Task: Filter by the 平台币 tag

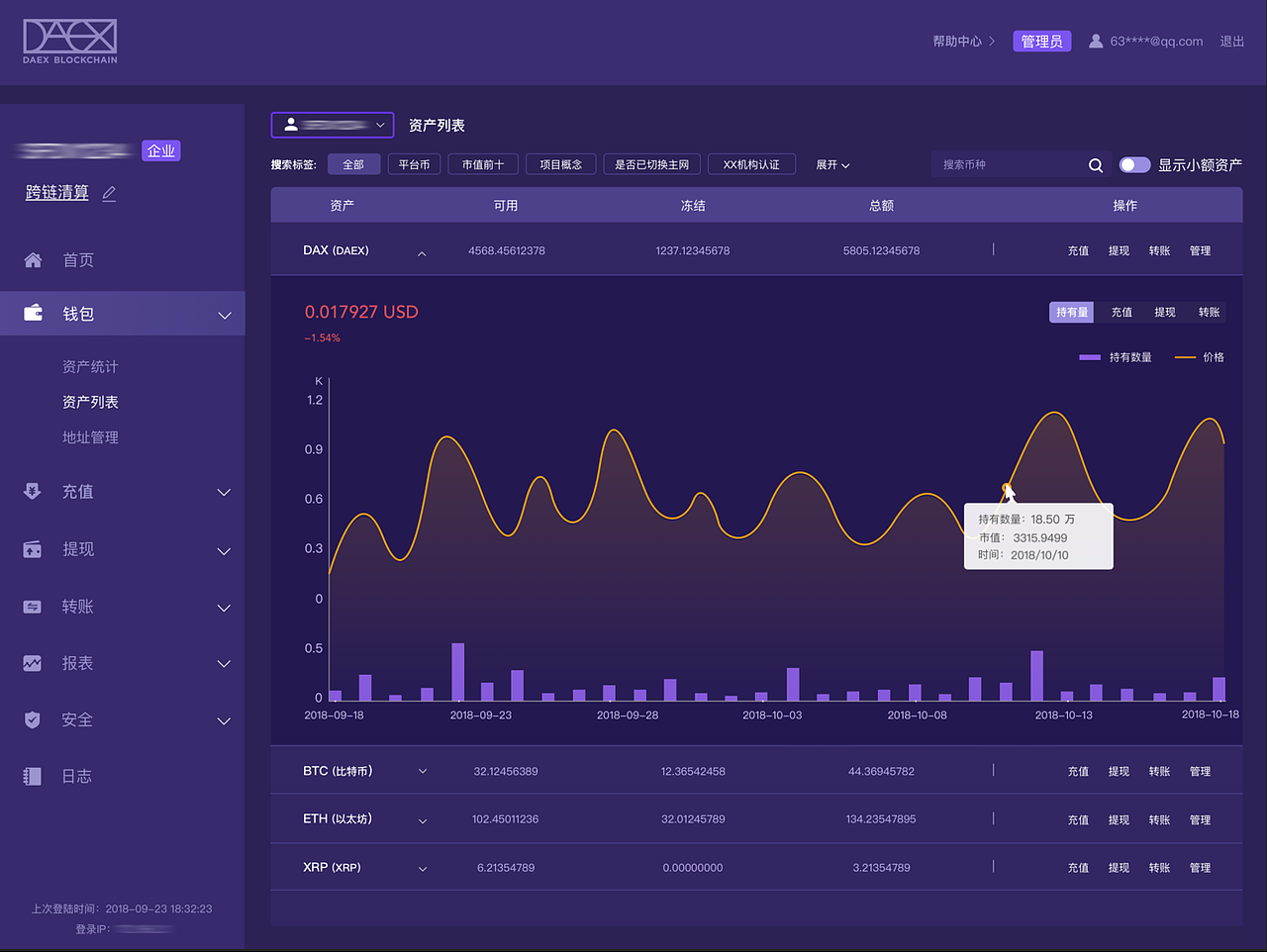Action: [414, 165]
